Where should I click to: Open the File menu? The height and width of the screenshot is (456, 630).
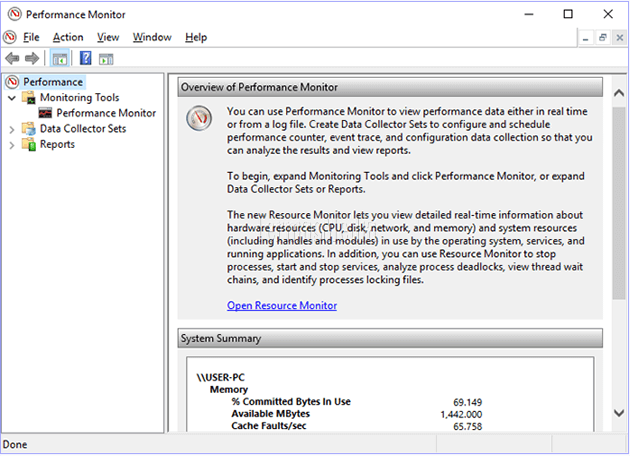pyautogui.click(x=31, y=37)
